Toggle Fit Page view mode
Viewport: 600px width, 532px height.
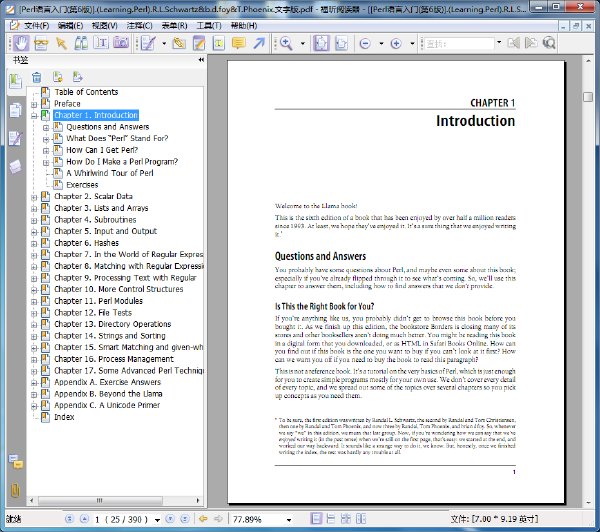click(x=321, y=43)
